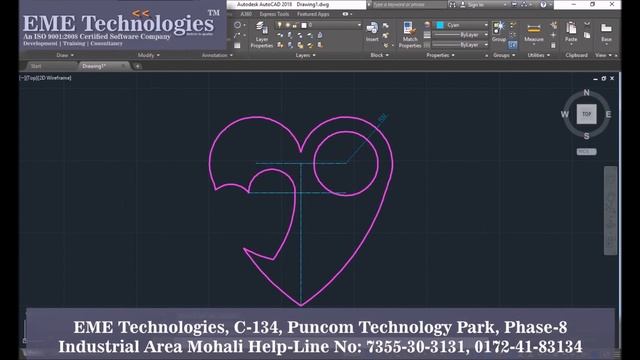This screenshot has width=640, height=360.
Task: Expand the Modify panel flyout
Action: (149, 55)
